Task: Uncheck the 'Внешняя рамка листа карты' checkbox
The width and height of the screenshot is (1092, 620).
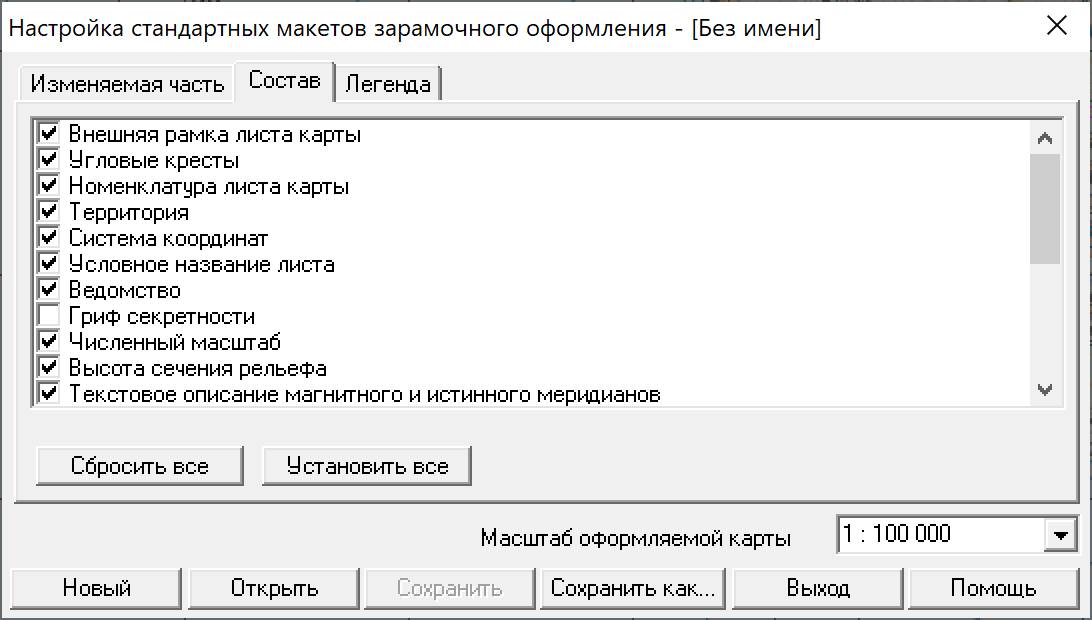Action: 47,134
